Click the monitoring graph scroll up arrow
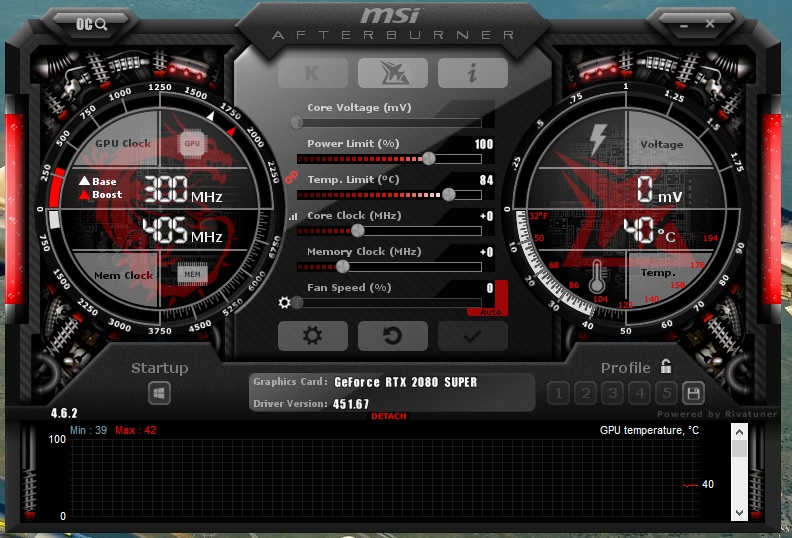 (x=739, y=432)
